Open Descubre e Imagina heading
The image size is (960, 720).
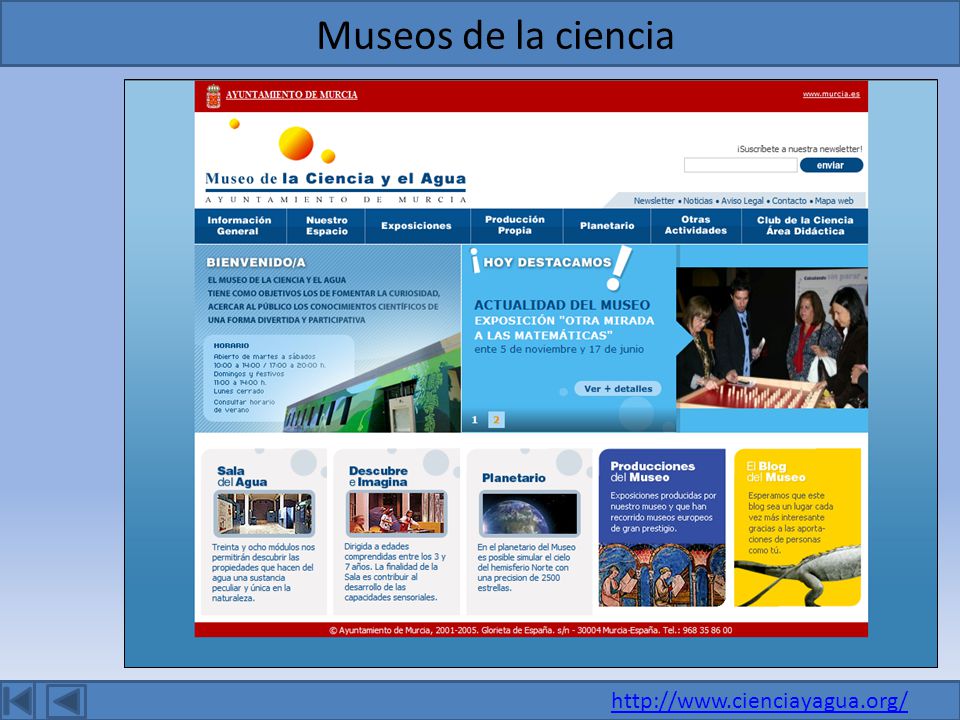click(378, 476)
